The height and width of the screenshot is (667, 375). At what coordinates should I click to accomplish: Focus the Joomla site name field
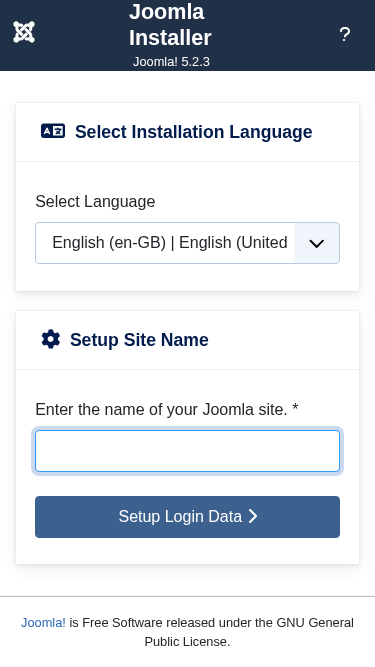click(188, 451)
